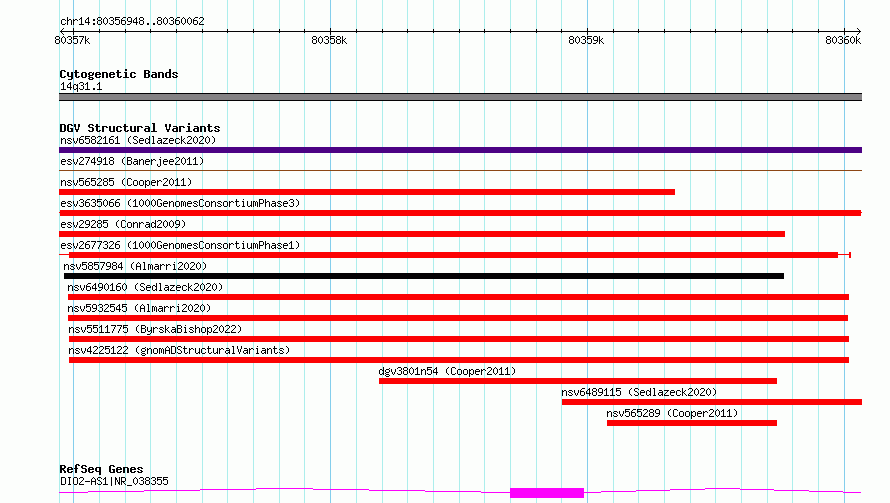The image size is (890, 503).
Task: Click the chr14:80356948..80360062 coordinate text
Action: (x=132, y=21)
